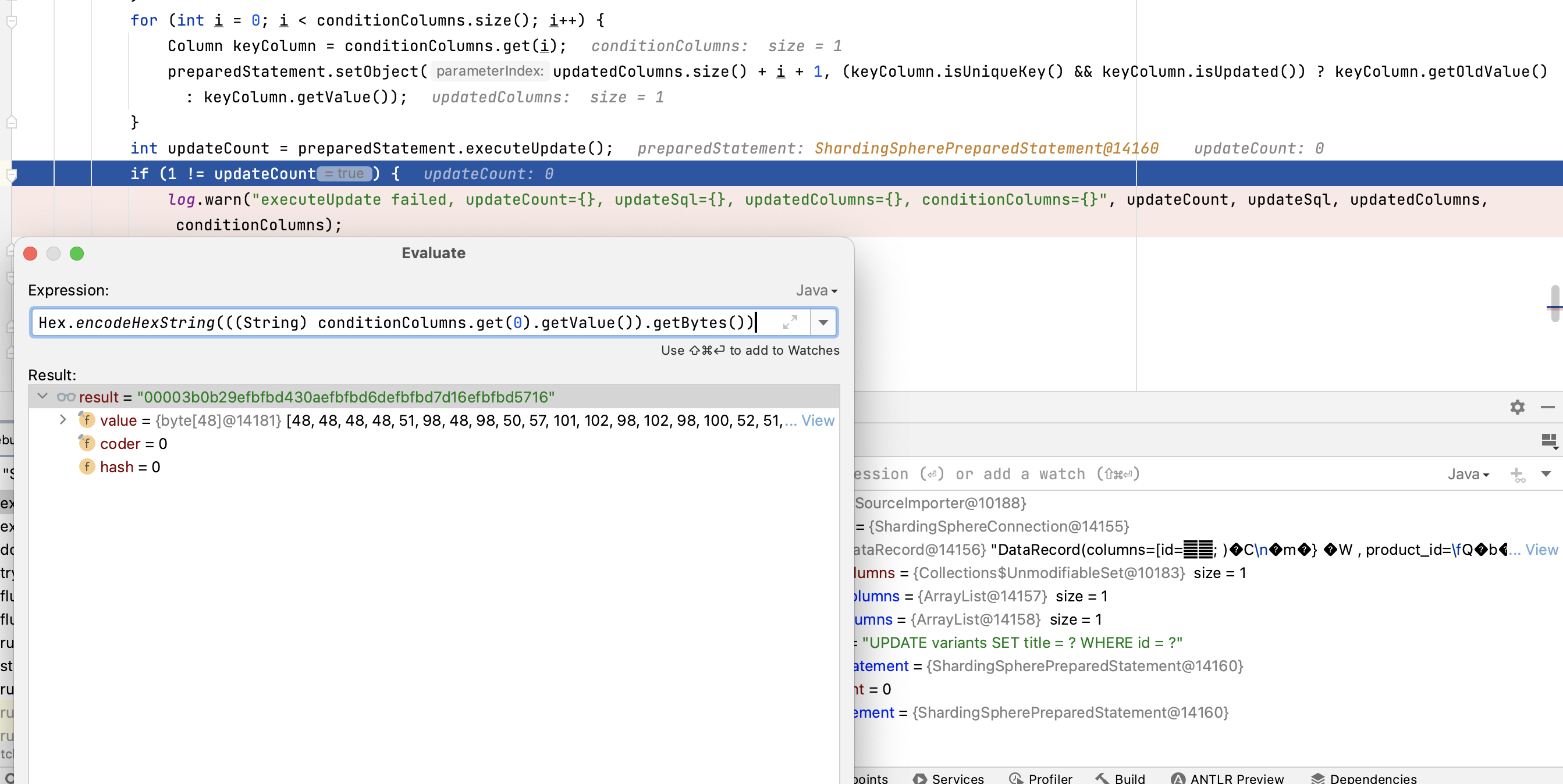Click the hide panel minus icon

1547,407
